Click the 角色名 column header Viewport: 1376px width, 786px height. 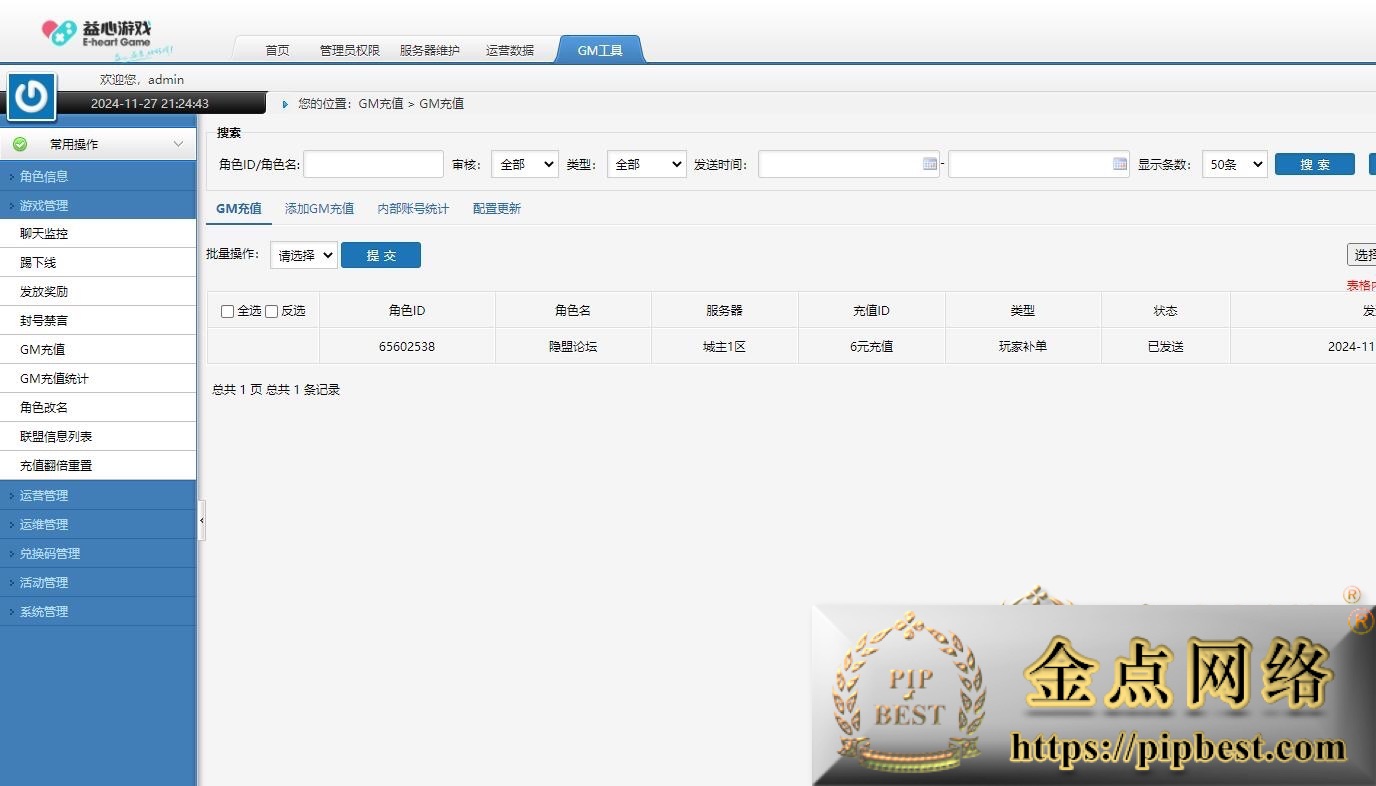(573, 310)
